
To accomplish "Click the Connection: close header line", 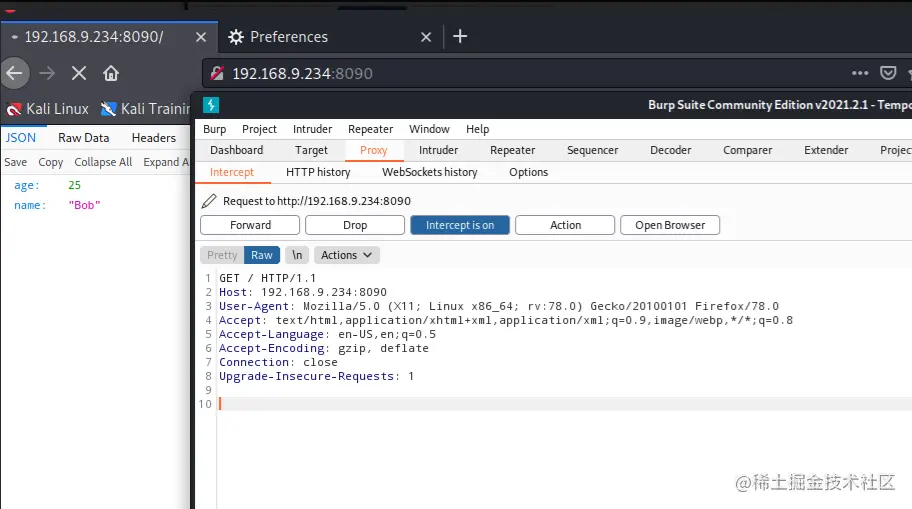I will [278, 362].
